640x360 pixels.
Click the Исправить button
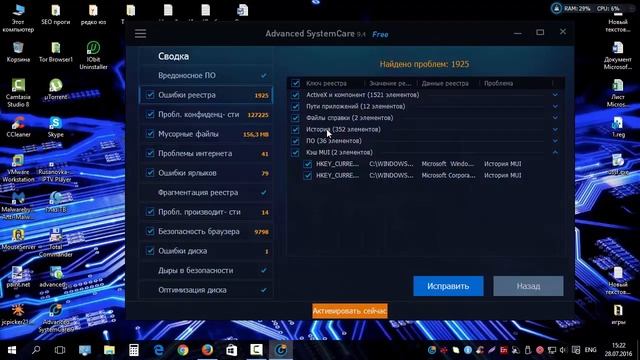click(448, 286)
